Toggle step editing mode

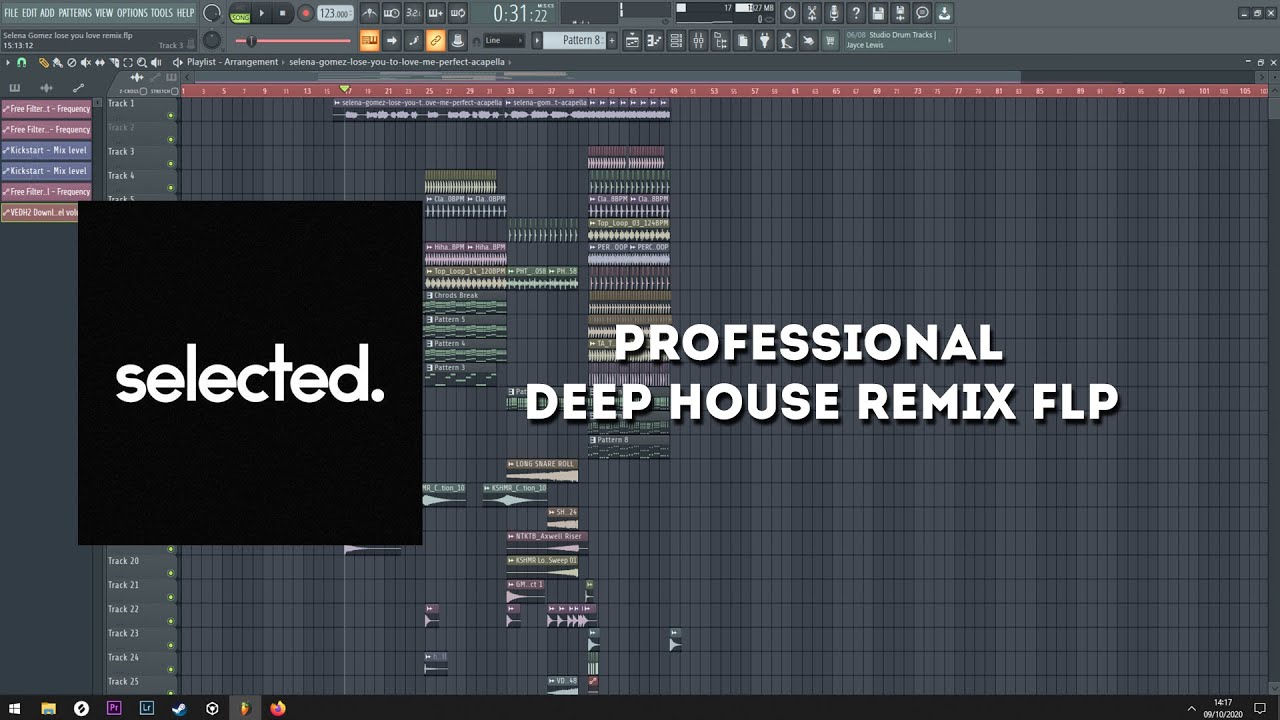(413, 40)
